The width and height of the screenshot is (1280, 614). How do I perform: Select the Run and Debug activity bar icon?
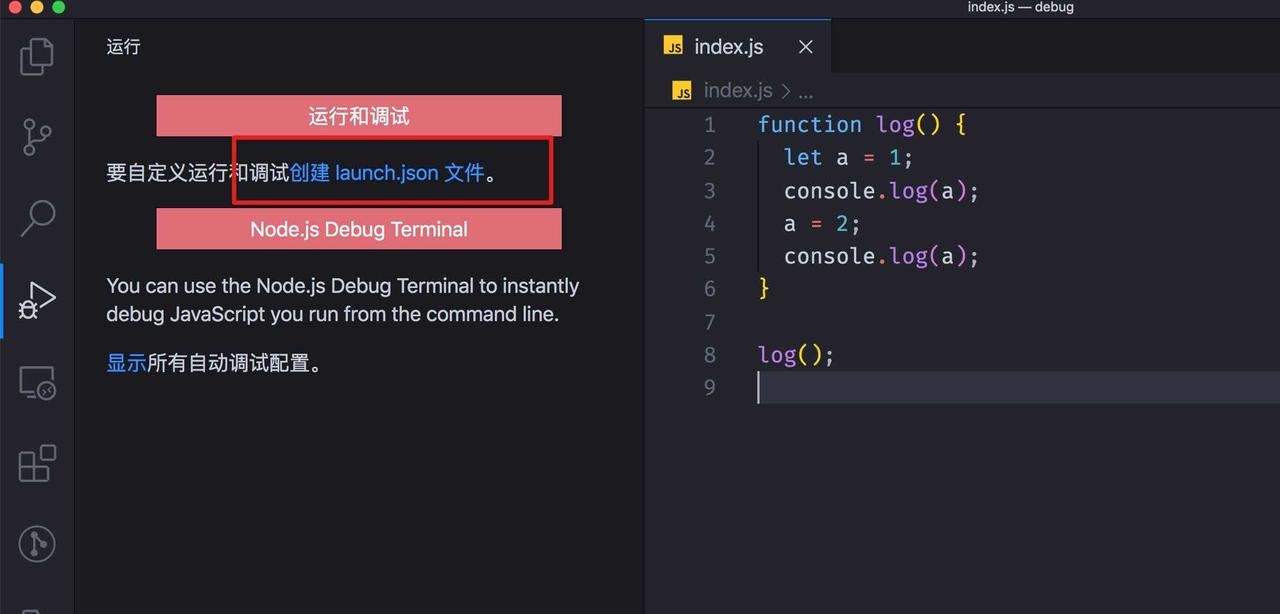[x=37, y=299]
